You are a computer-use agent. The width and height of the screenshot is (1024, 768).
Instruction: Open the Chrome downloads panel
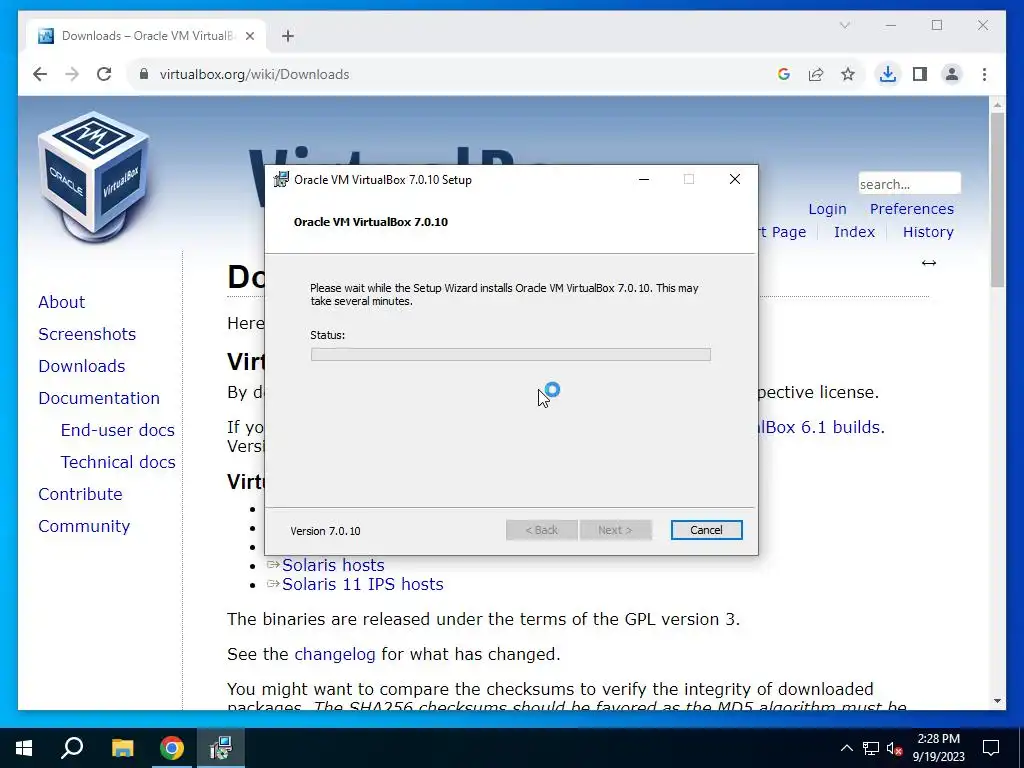point(888,74)
